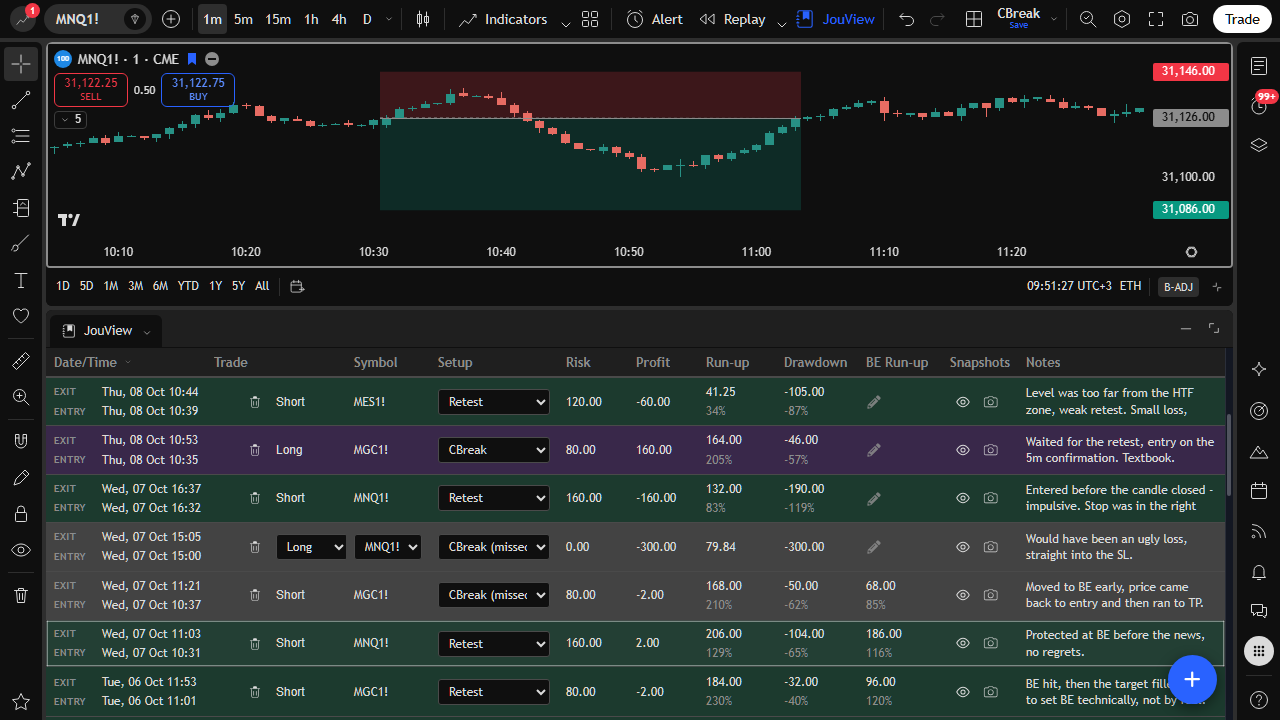Lock all drawing tools
This screenshot has width=1280, height=720.
pyautogui.click(x=21, y=514)
